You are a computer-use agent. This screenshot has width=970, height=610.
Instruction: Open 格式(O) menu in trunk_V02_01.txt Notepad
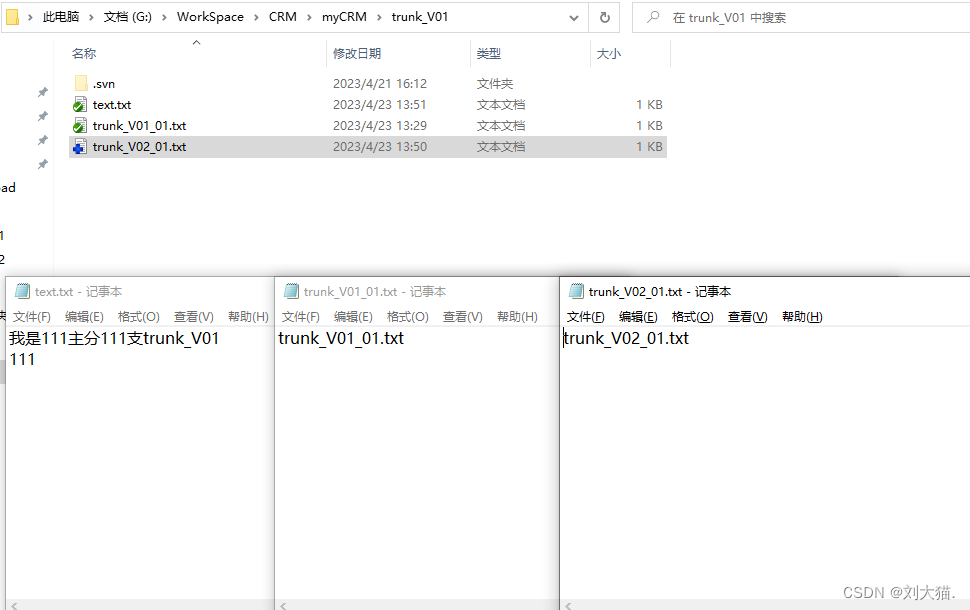pyautogui.click(x=692, y=317)
